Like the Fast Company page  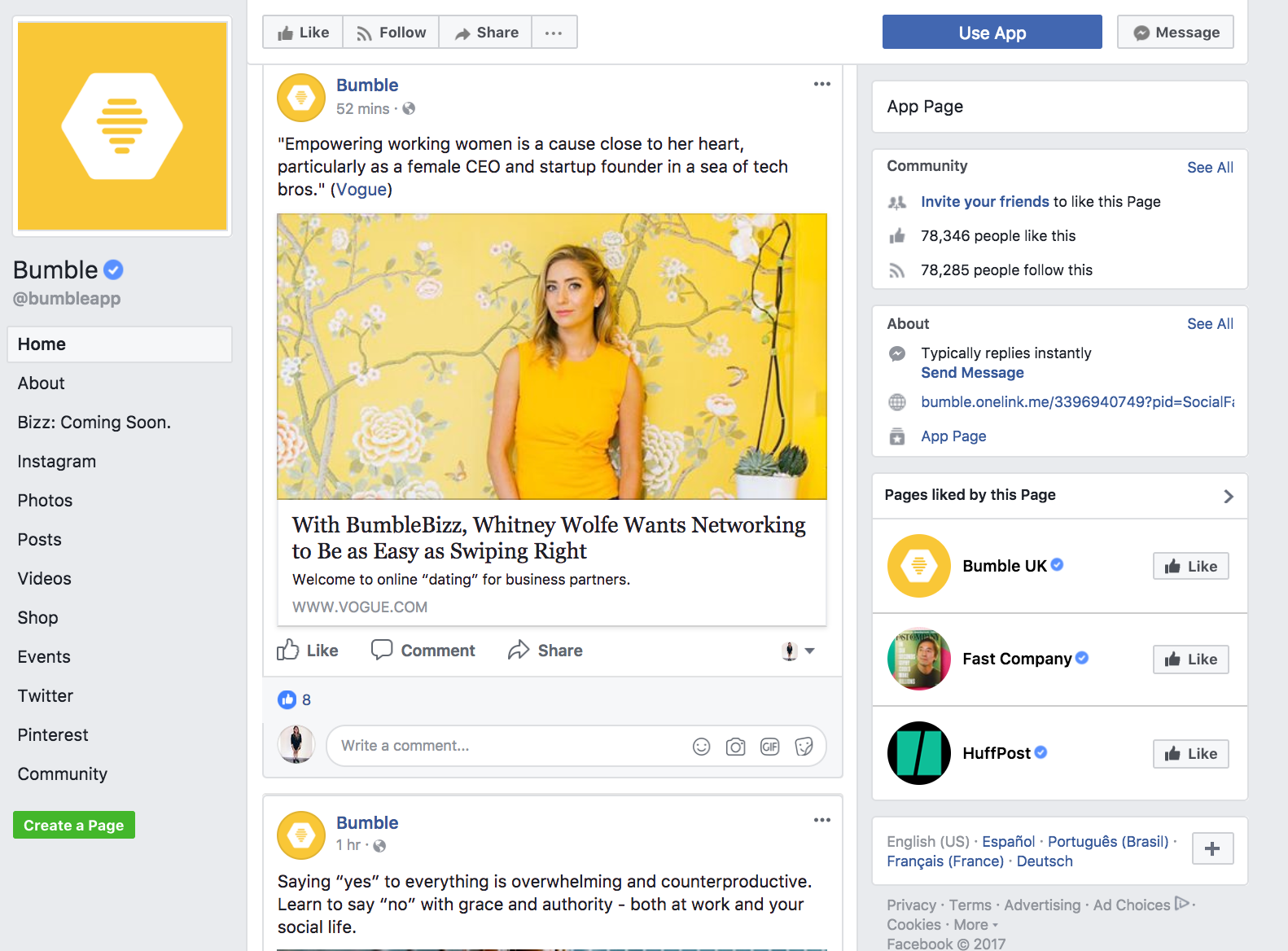(1190, 659)
